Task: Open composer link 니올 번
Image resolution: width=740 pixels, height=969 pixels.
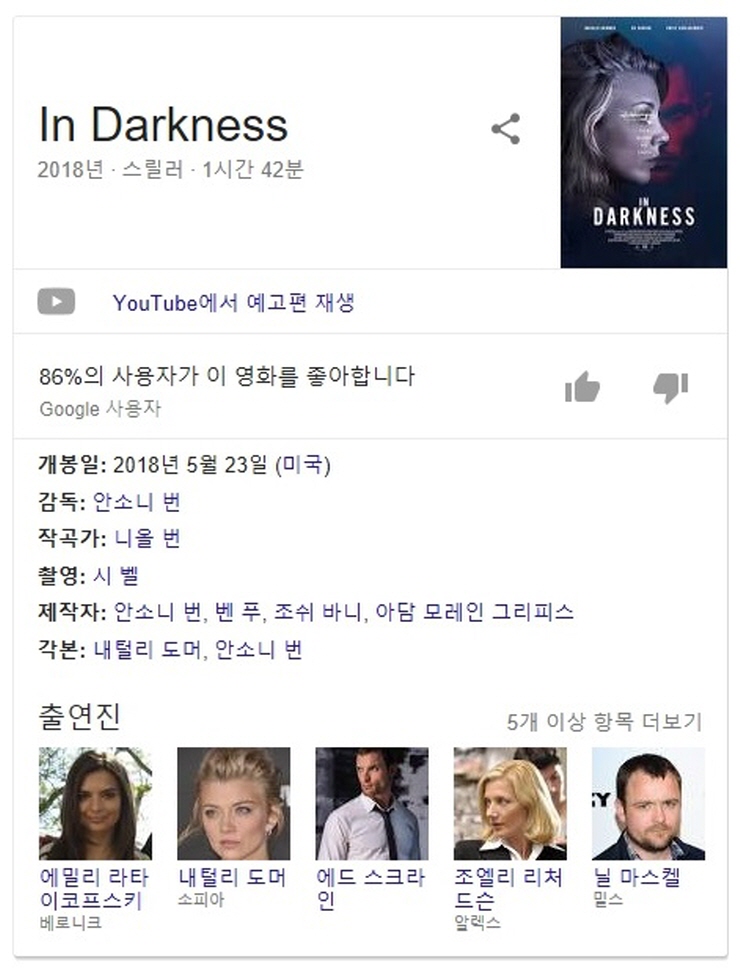Action: point(148,538)
